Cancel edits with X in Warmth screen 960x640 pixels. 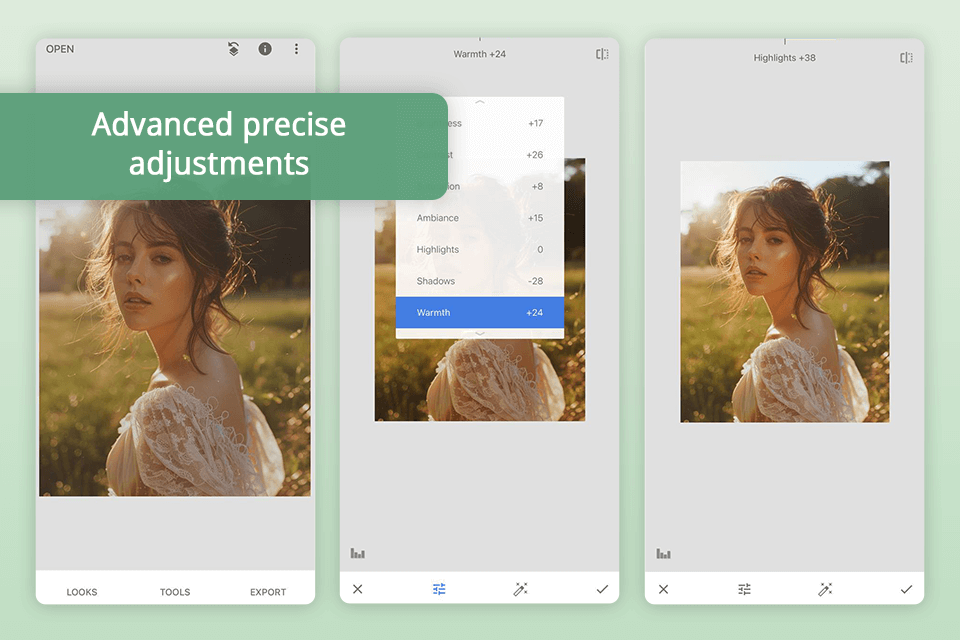point(358,589)
